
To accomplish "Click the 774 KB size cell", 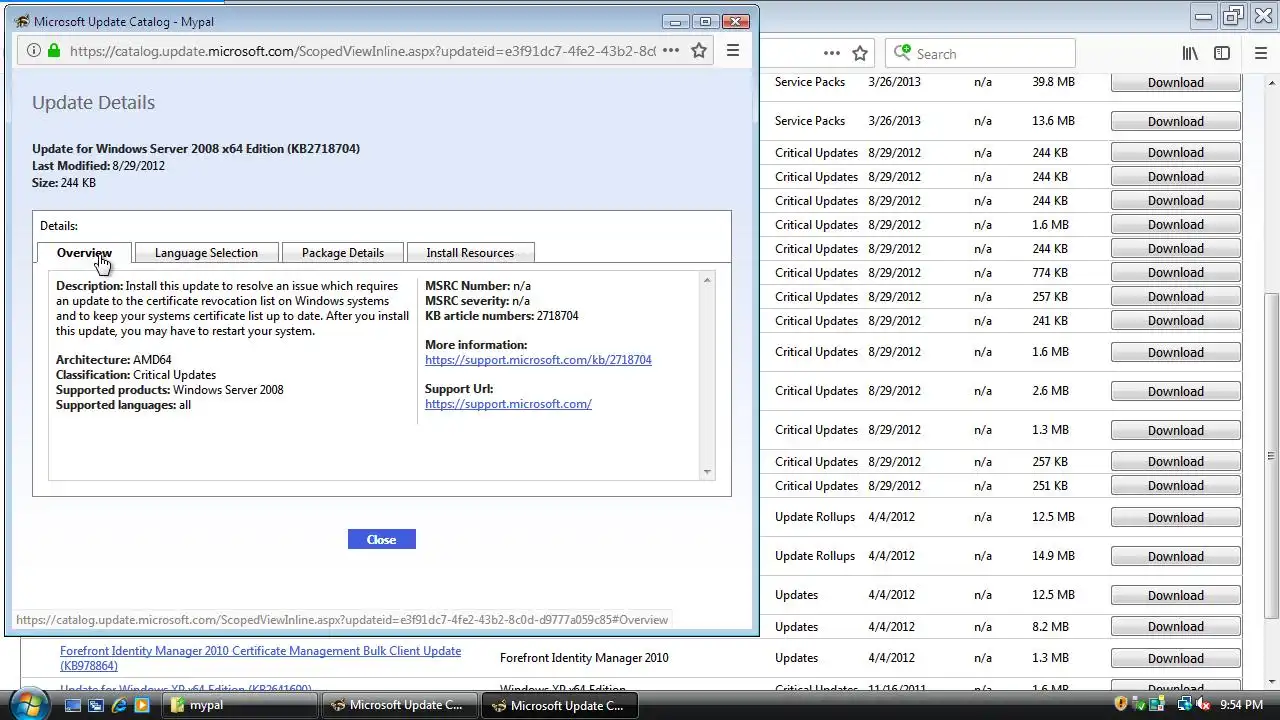I will pos(1050,272).
